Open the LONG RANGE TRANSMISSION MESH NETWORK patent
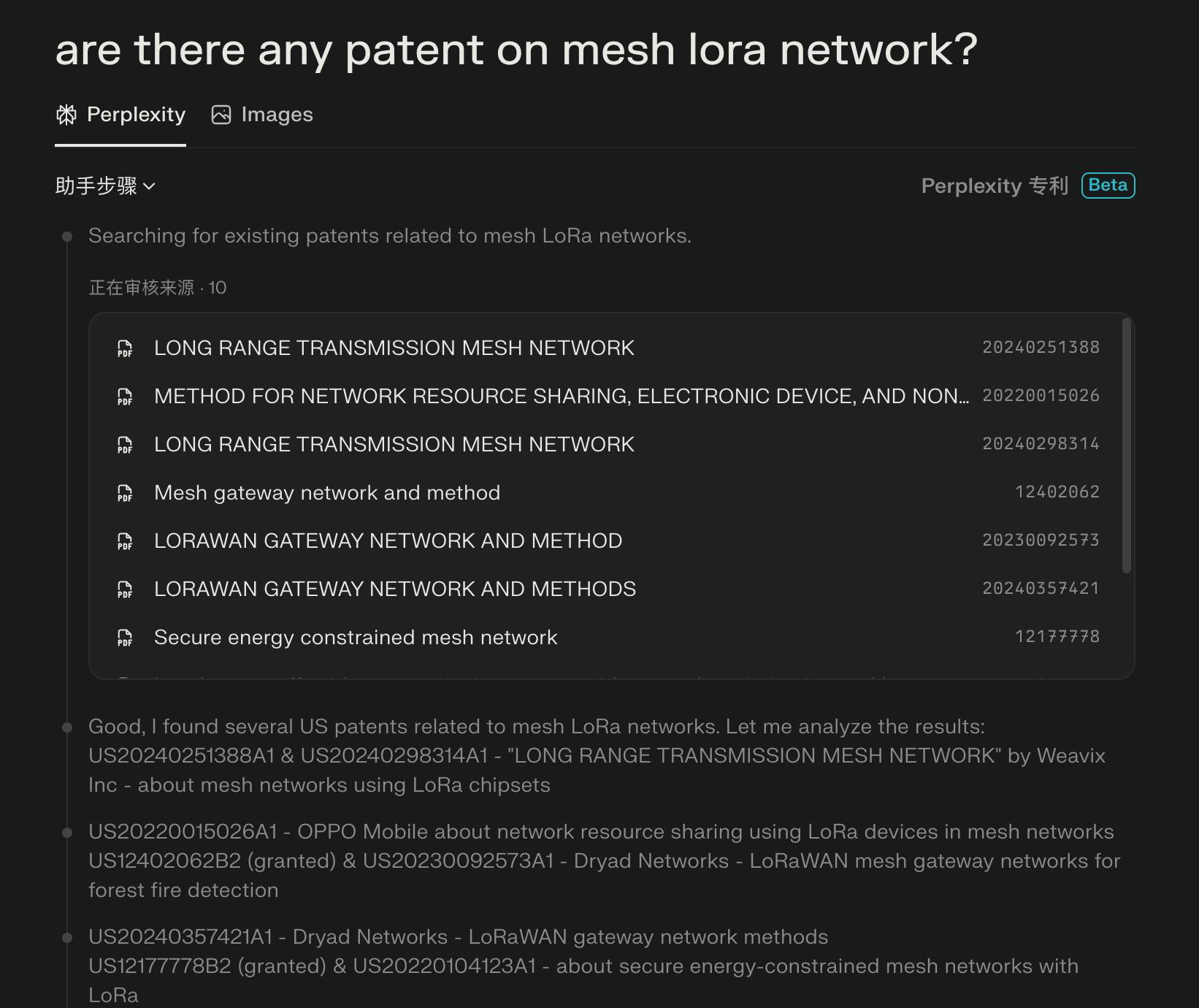Viewport: 1199px width, 1008px height. (394, 348)
